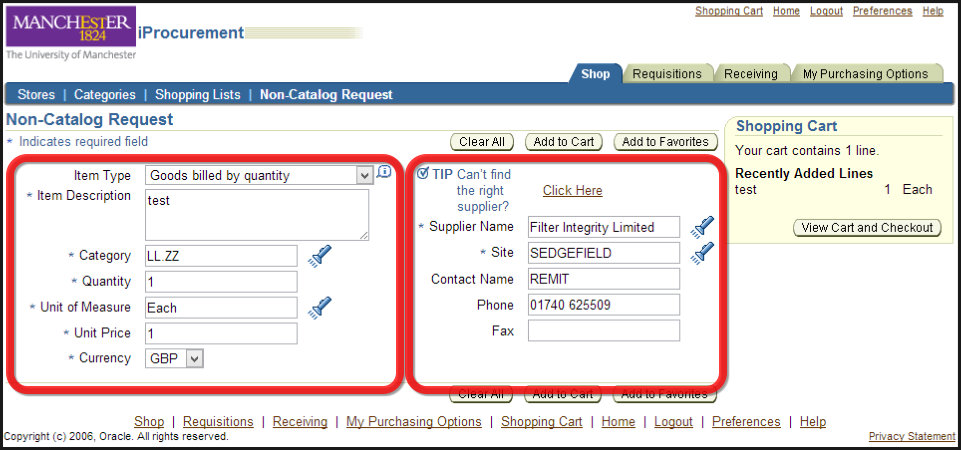
Task: Open Preferences from the header links
Action: [883, 11]
